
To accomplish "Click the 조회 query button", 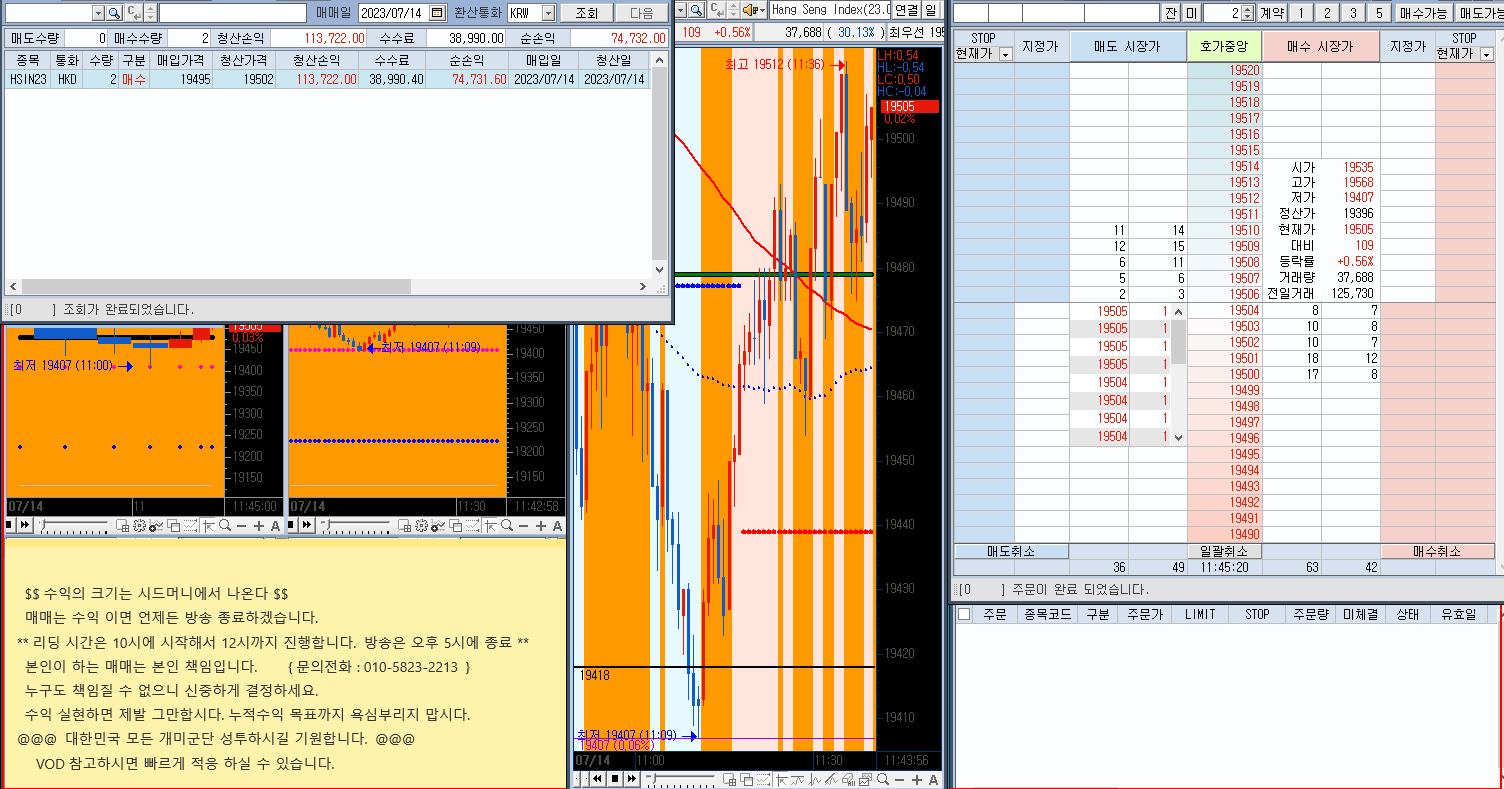I will [586, 13].
